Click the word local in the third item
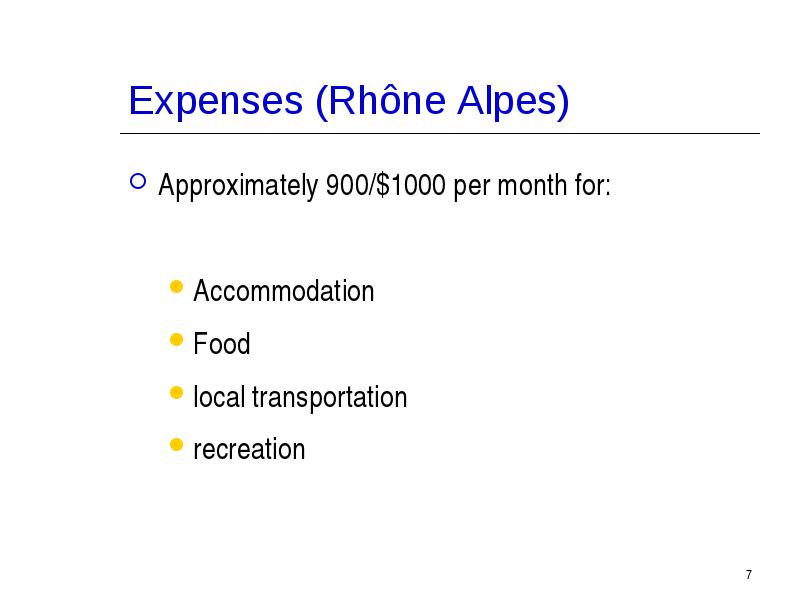Screen dimensions: 800x600 coord(219,396)
